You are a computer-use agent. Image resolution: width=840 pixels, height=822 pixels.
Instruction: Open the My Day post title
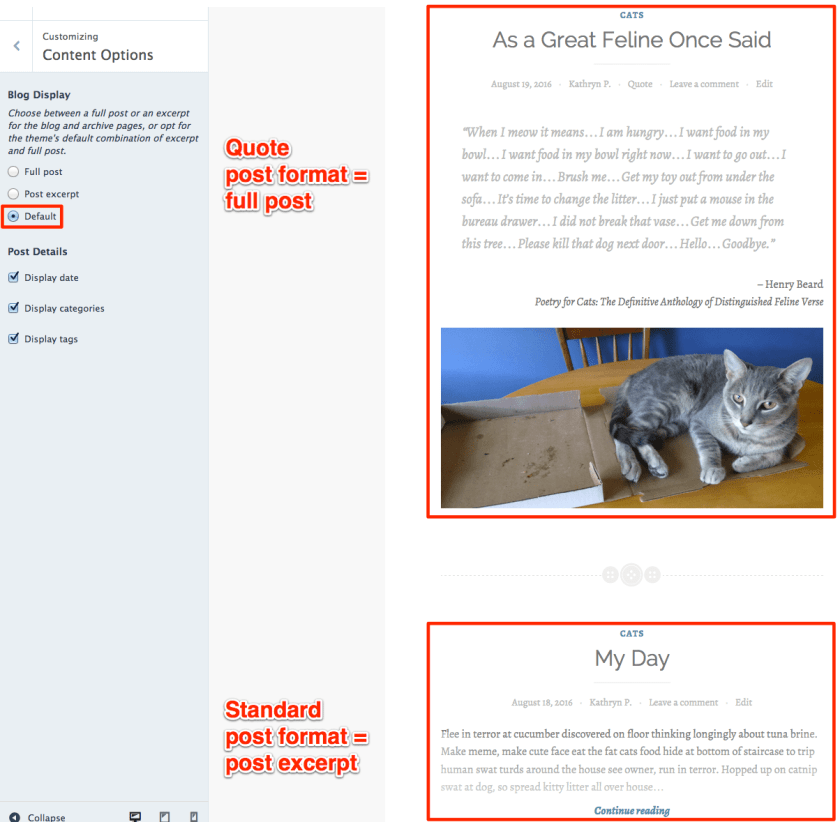[x=631, y=659]
